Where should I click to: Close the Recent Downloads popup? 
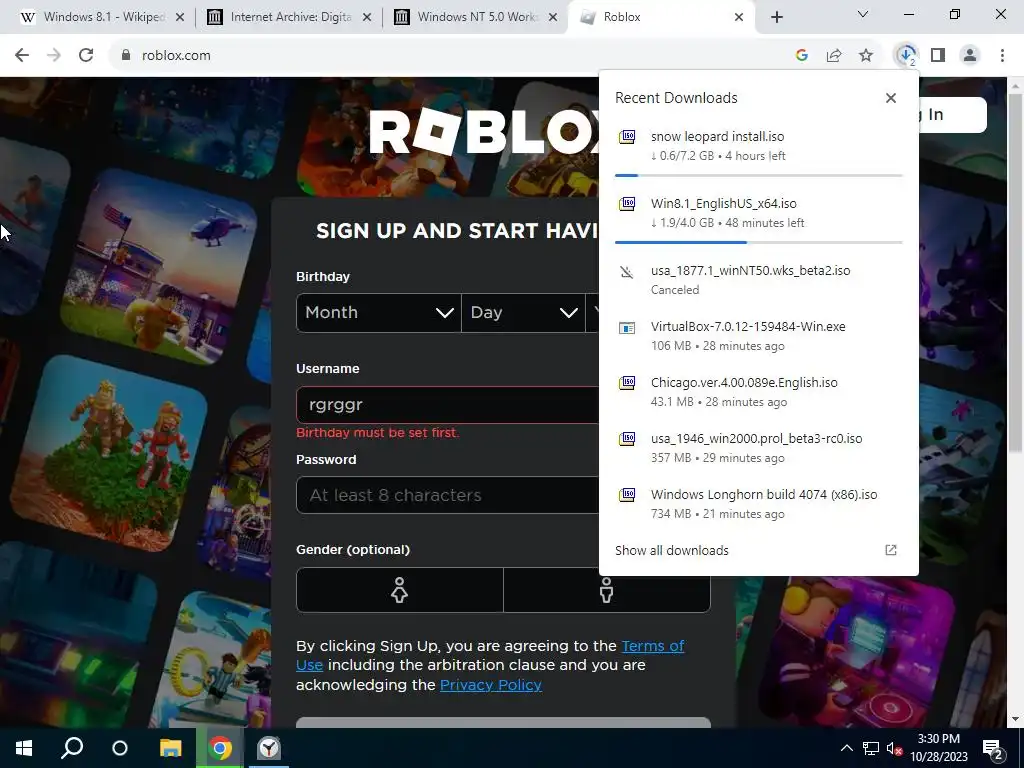click(x=891, y=98)
